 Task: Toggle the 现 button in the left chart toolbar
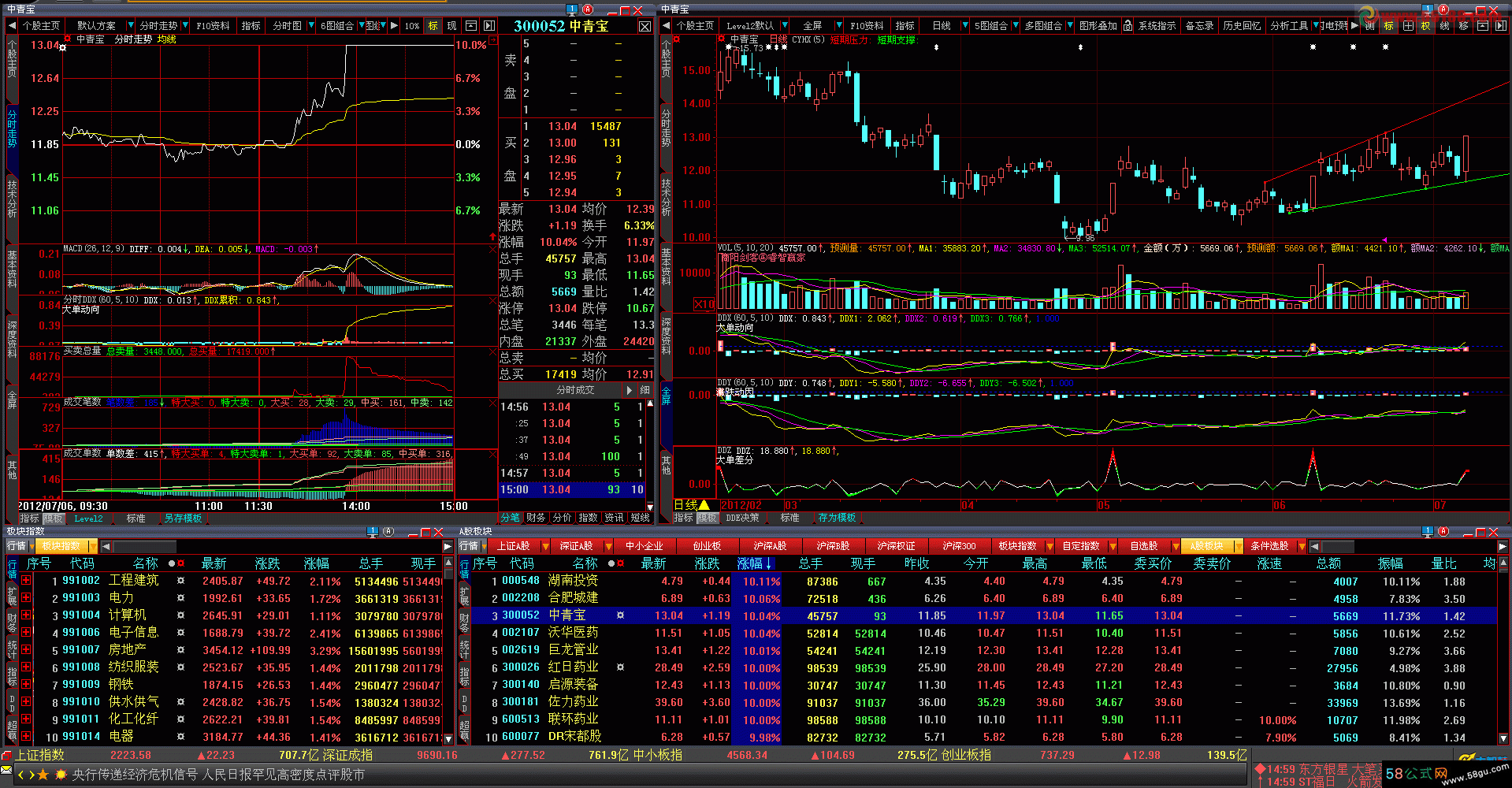coord(451,25)
